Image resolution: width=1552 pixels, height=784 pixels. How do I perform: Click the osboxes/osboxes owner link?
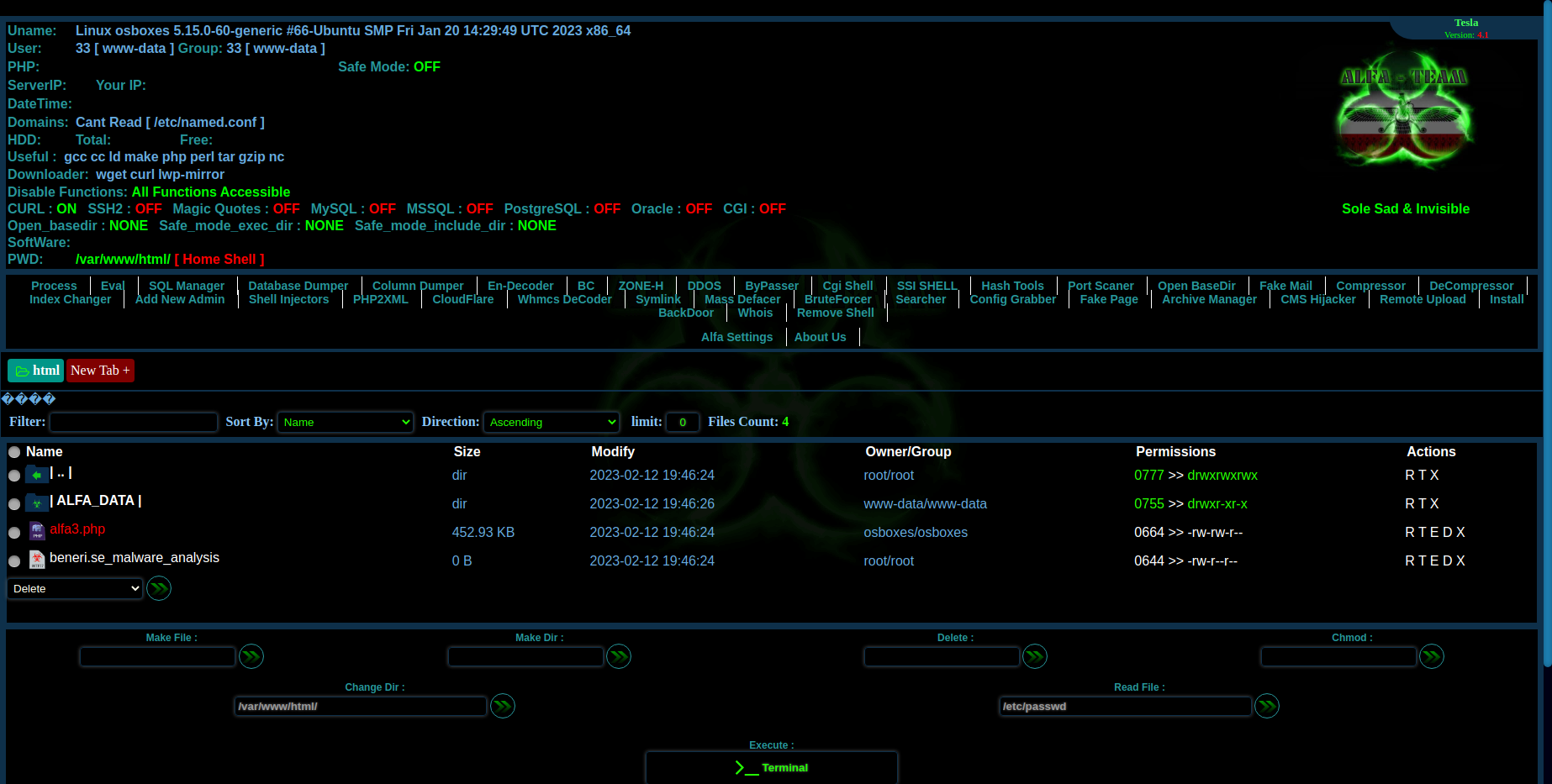click(x=916, y=533)
